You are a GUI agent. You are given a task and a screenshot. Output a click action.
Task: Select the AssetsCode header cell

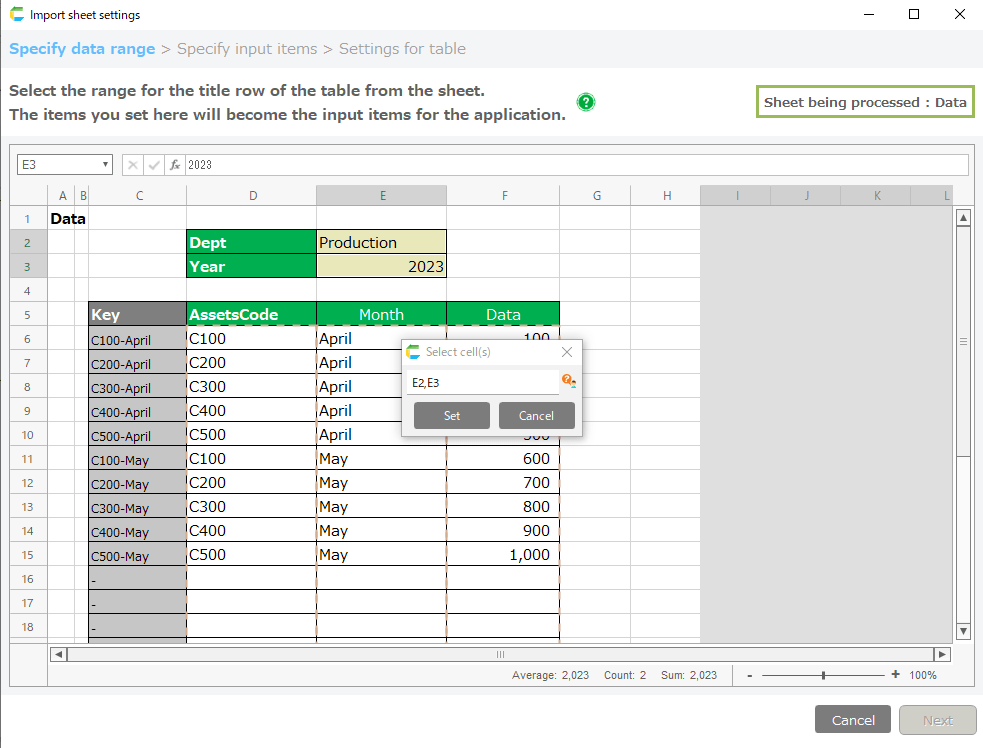tap(251, 314)
